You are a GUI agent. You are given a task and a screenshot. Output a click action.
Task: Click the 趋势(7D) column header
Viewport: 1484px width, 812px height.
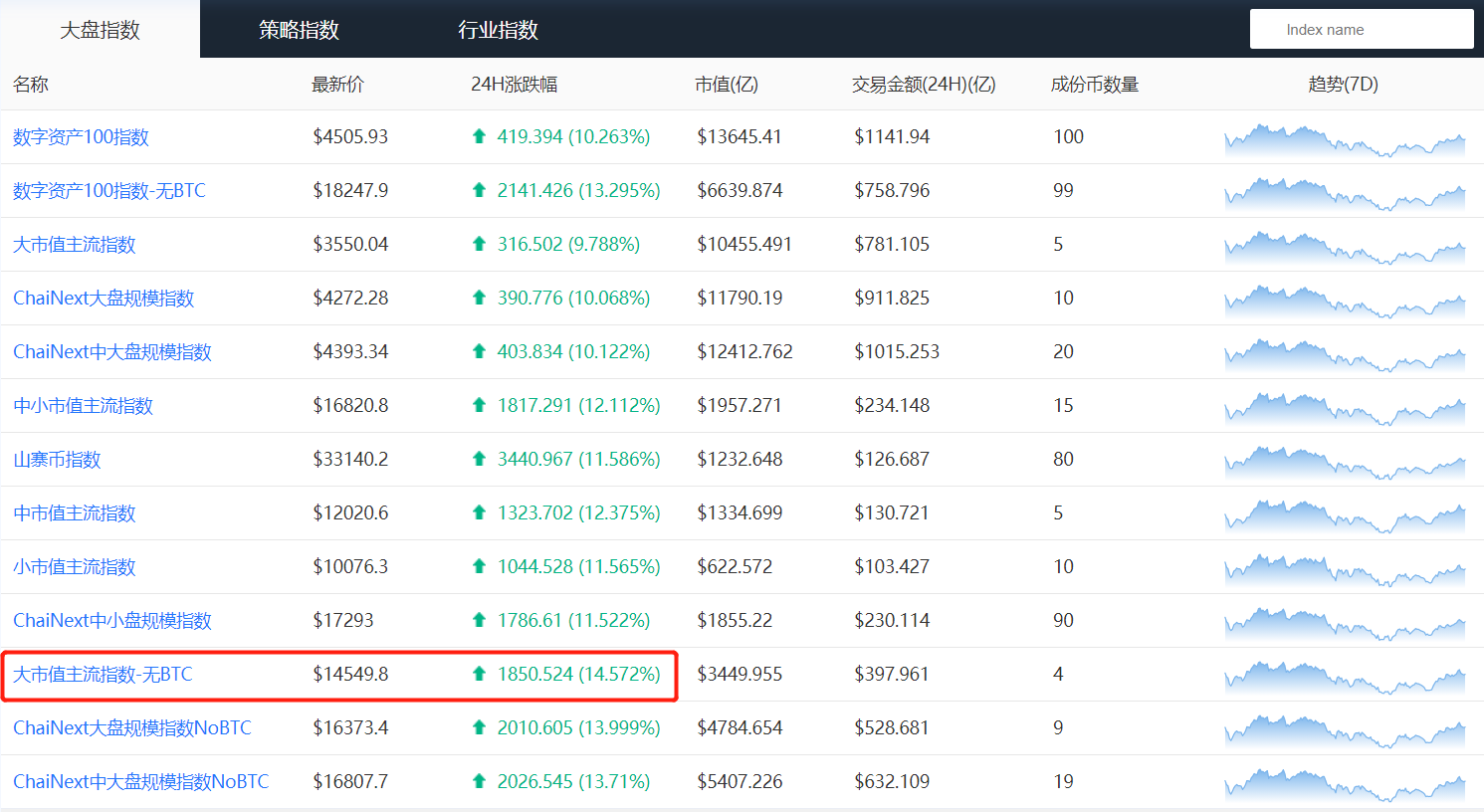(1344, 85)
